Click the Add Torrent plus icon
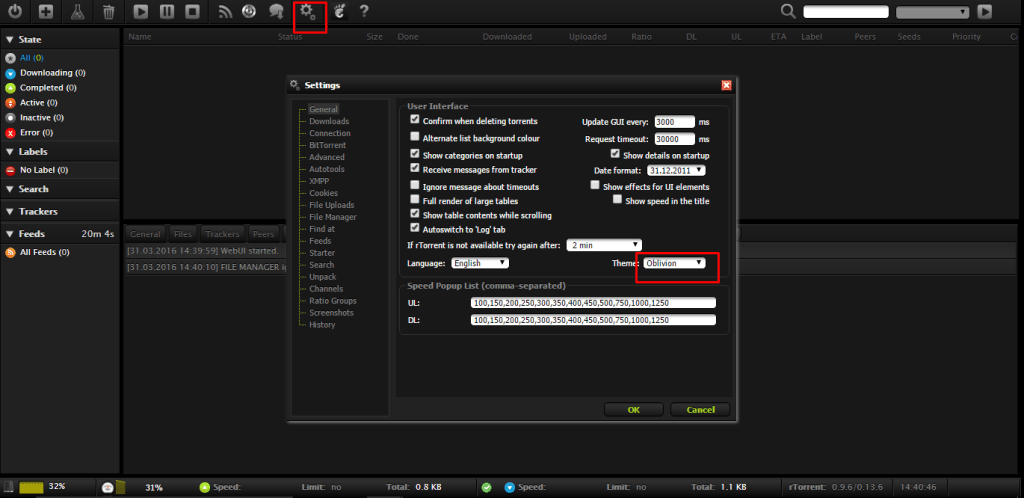The height and width of the screenshot is (498, 1024). coord(45,12)
